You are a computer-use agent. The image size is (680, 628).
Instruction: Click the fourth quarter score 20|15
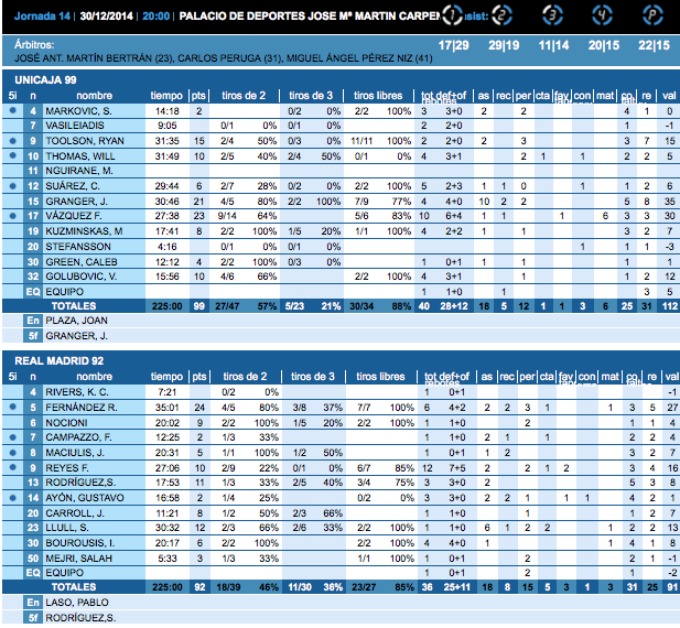click(604, 45)
